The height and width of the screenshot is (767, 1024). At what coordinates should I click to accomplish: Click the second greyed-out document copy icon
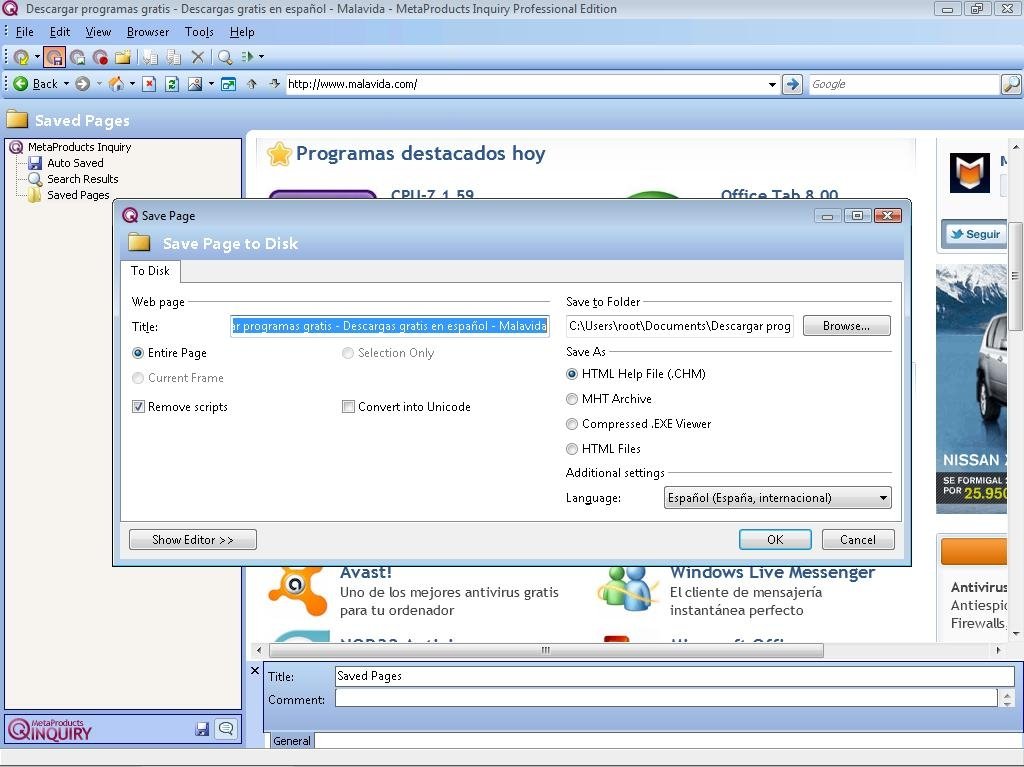[x=174, y=57]
